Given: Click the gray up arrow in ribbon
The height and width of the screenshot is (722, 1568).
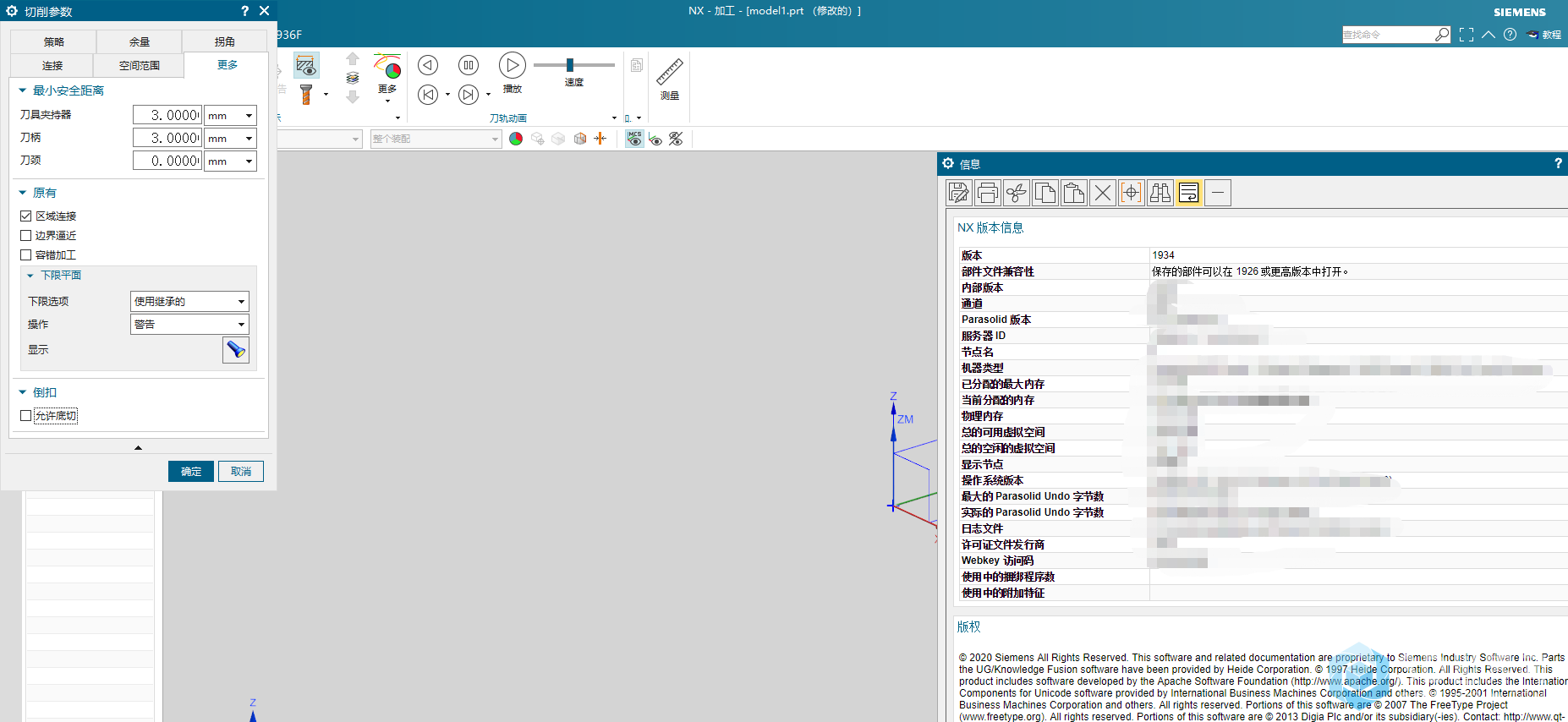Looking at the screenshot, I should tap(353, 59).
